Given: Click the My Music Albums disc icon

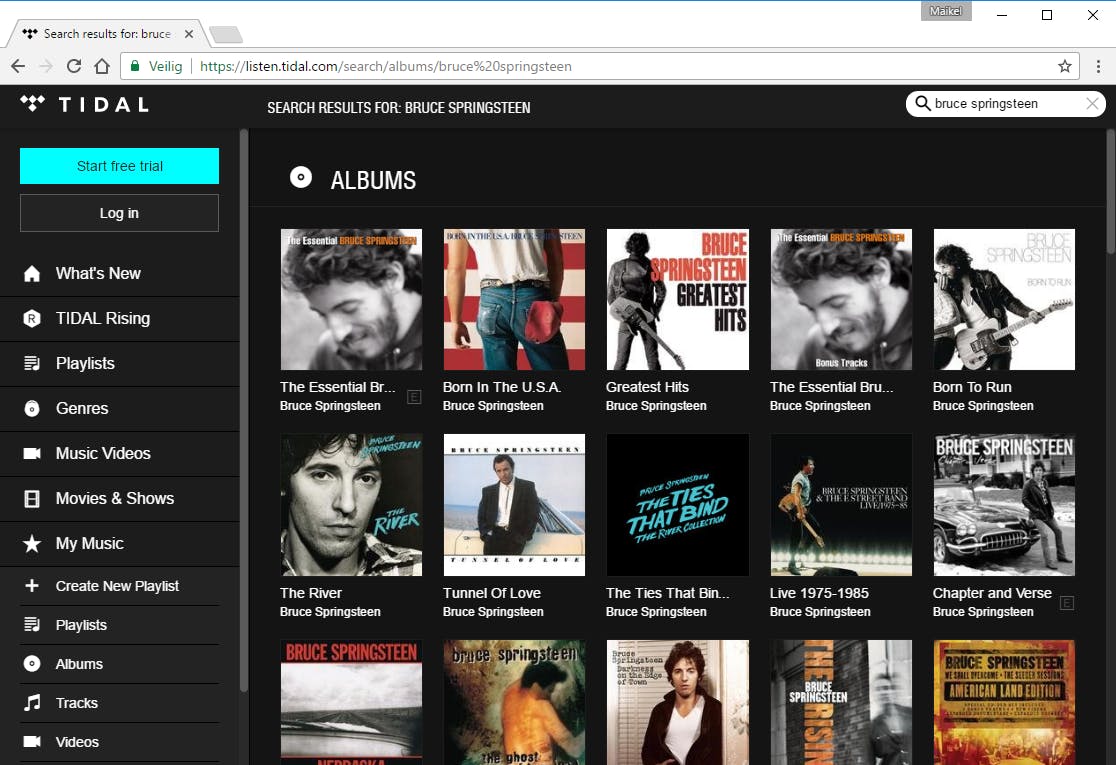Looking at the screenshot, I should point(32,664).
